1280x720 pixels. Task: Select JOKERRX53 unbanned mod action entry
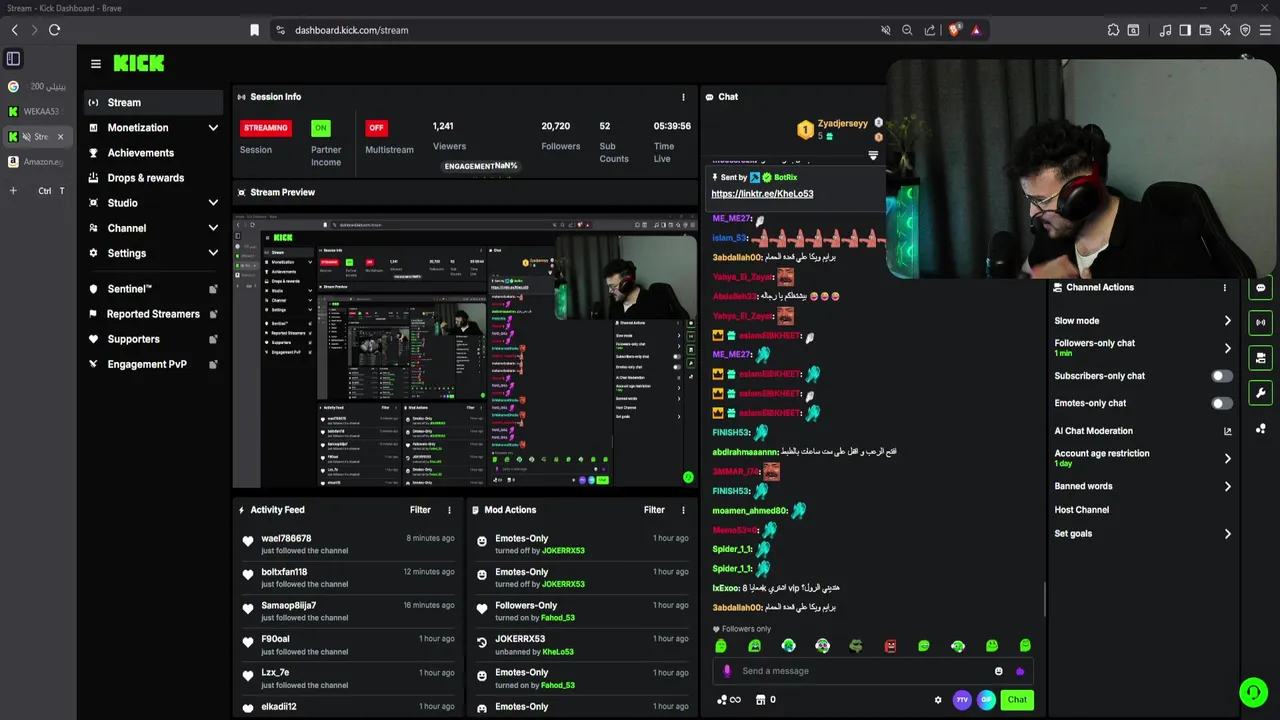click(x=582, y=645)
